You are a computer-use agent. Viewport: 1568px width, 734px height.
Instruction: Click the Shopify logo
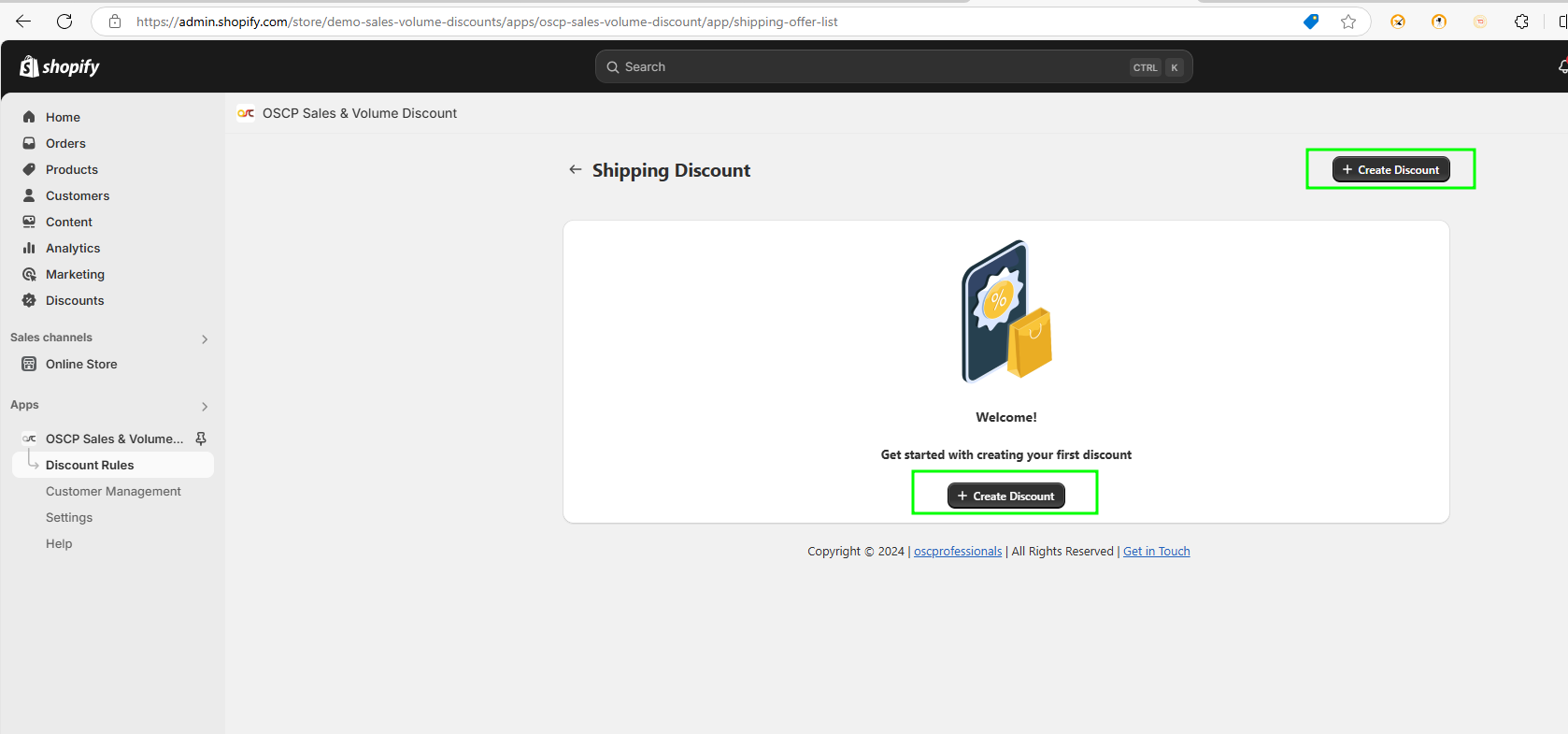[60, 66]
